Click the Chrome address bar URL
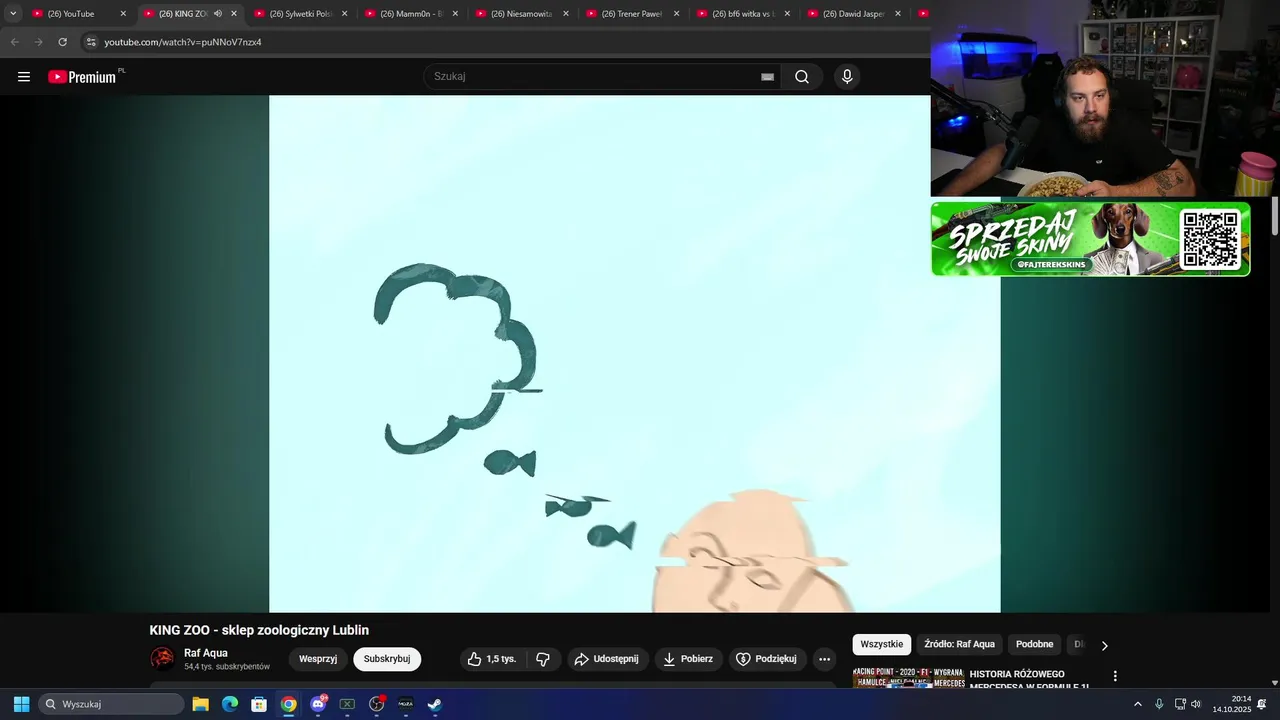 point(183,42)
